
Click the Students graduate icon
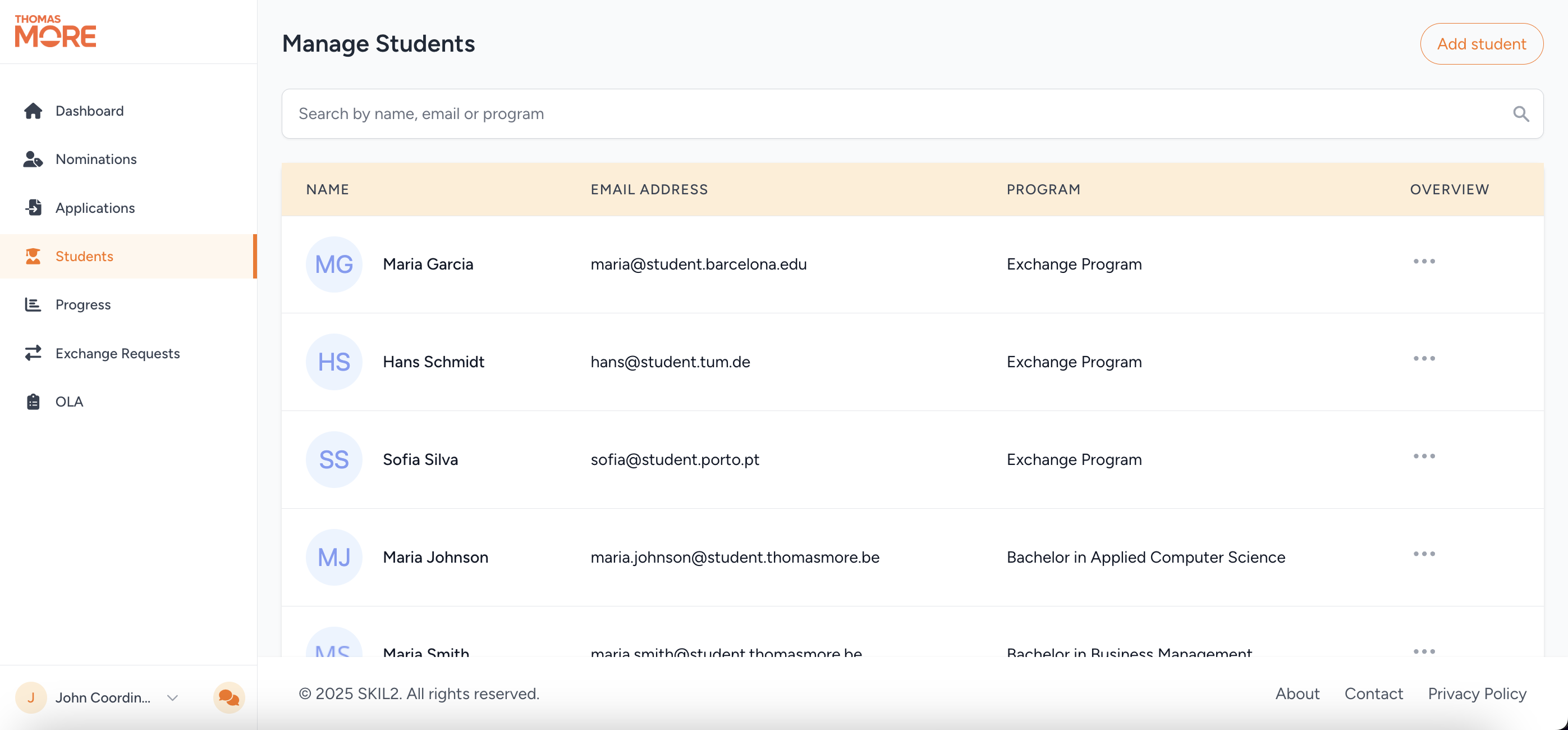click(x=33, y=256)
